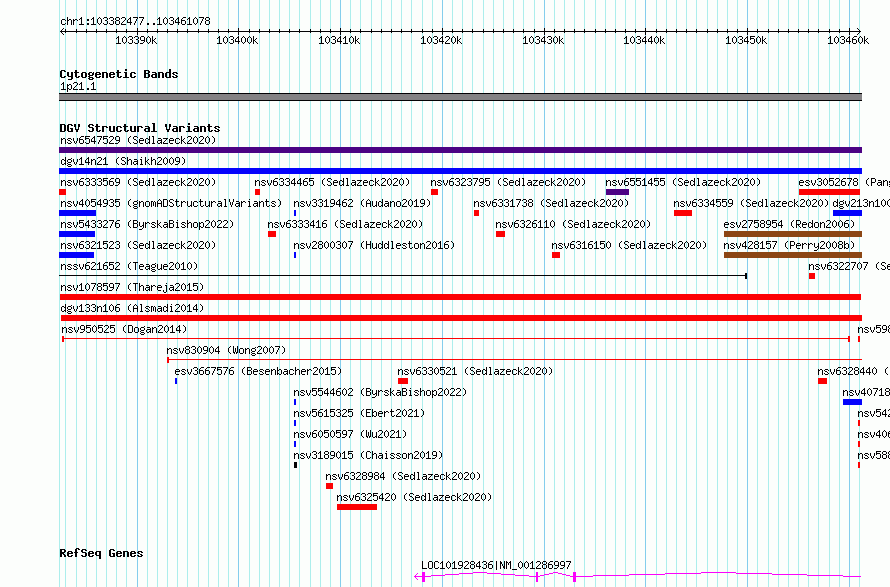
Task: Click nsv6322707 variant label
Action: [838, 266]
